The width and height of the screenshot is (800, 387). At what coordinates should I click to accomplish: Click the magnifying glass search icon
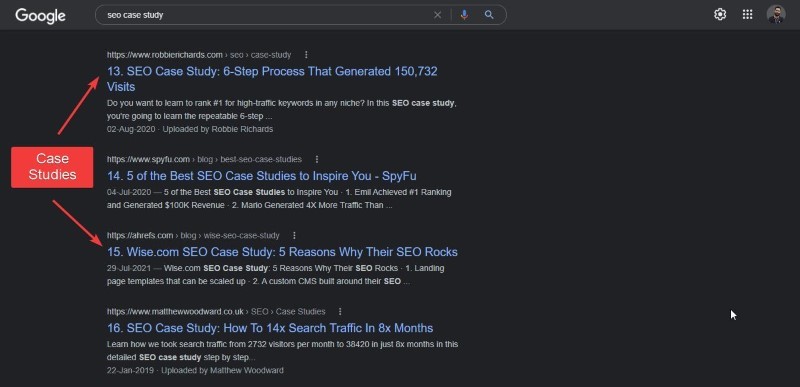tap(489, 15)
